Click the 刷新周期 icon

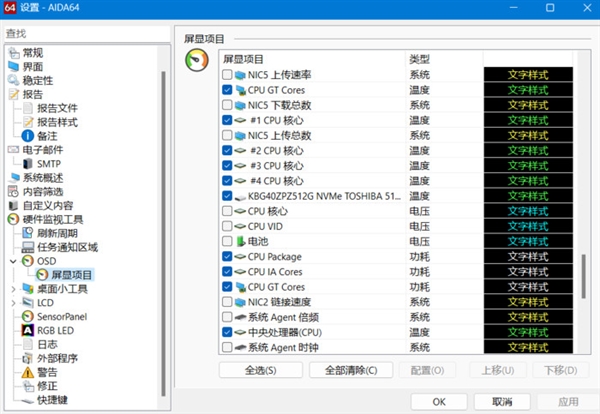[x=28, y=233]
